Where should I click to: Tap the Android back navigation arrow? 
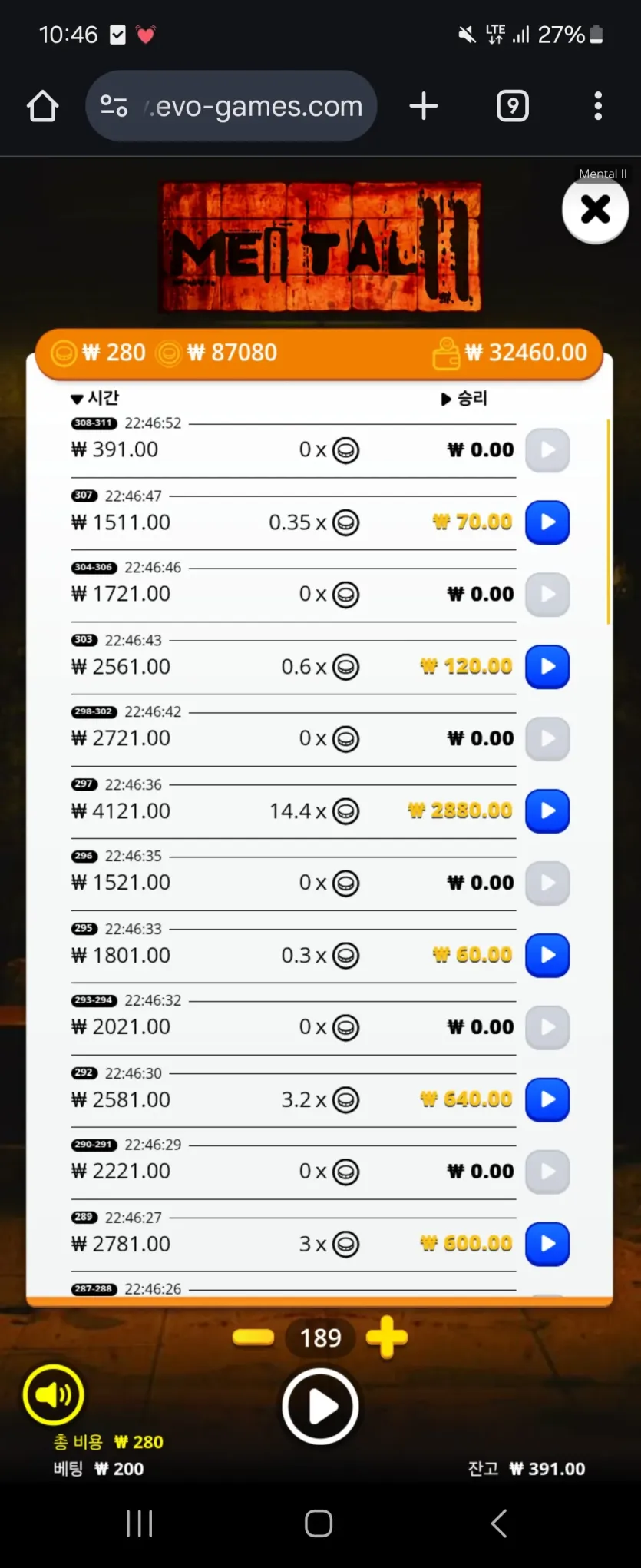point(499,1523)
